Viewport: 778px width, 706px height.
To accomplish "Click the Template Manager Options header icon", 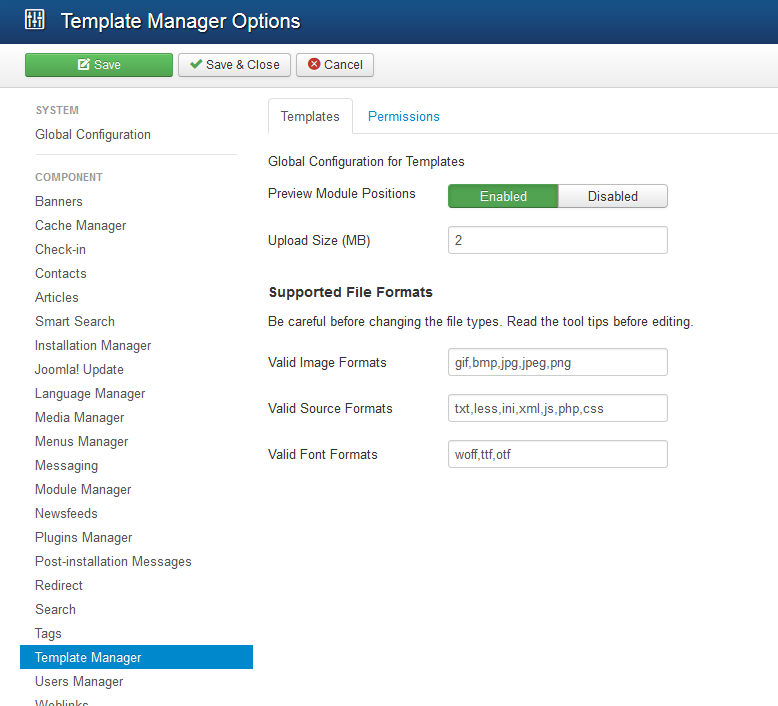I will pos(35,20).
